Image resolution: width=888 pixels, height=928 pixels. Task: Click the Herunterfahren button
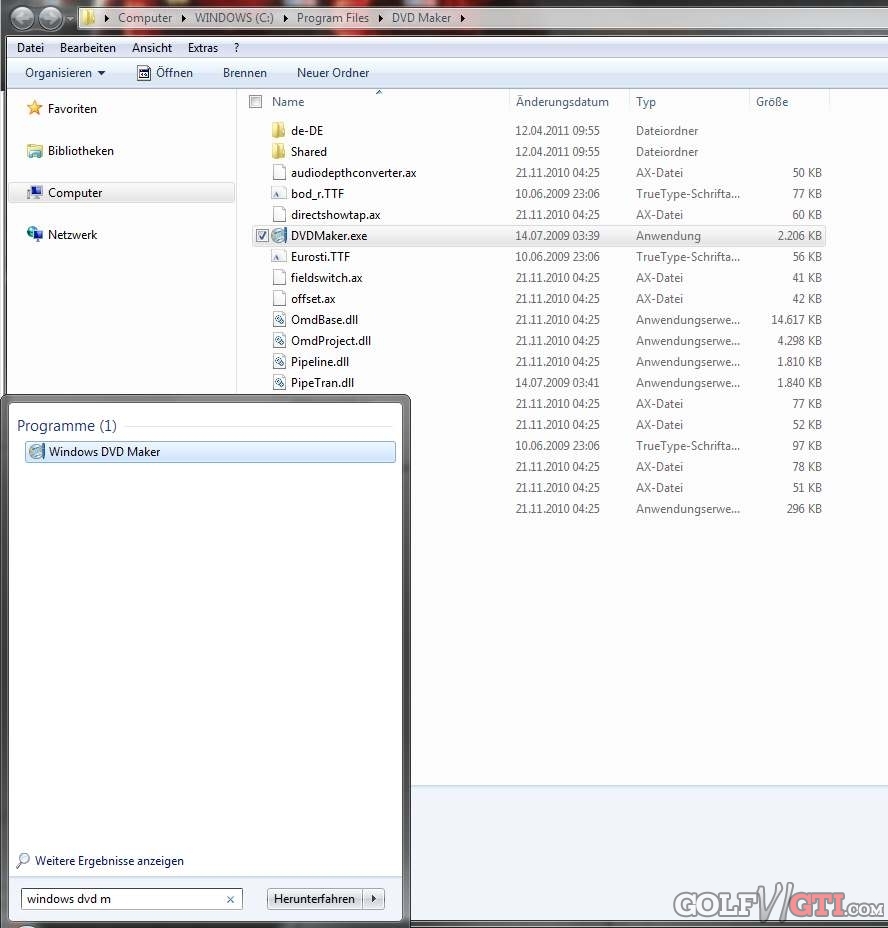tap(314, 898)
